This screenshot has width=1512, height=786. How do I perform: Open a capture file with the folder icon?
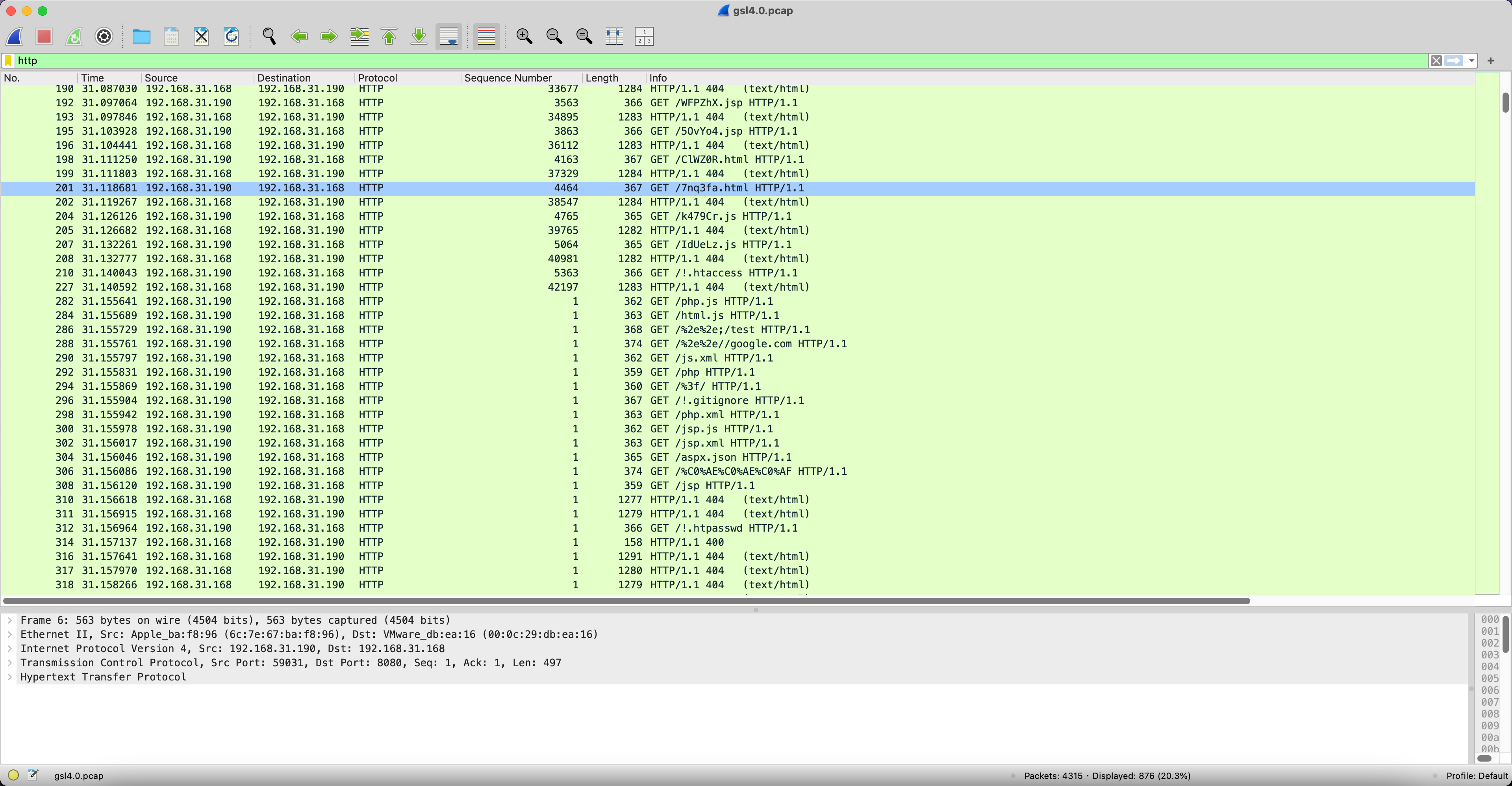(141, 36)
